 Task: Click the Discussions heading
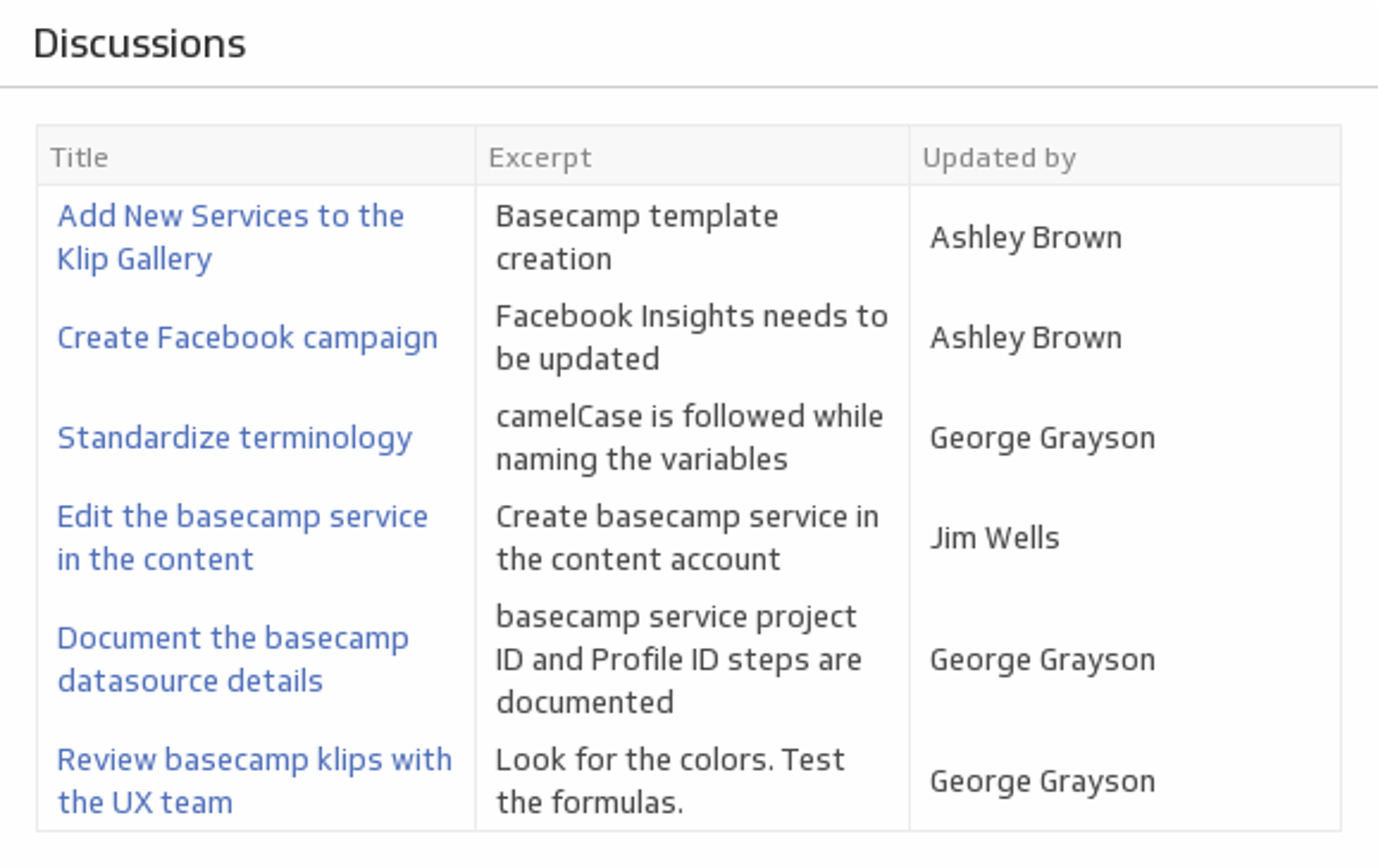click(139, 43)
